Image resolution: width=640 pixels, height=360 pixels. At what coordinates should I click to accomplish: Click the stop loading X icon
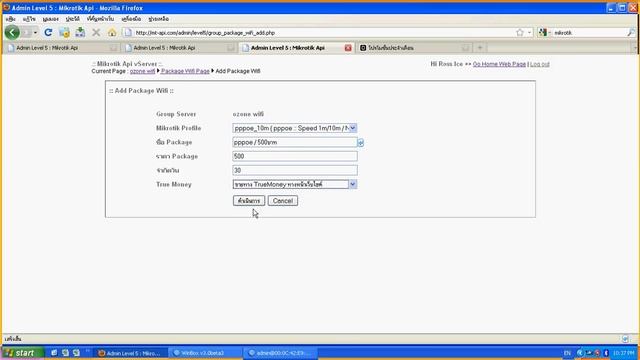(x=96, y=32)
